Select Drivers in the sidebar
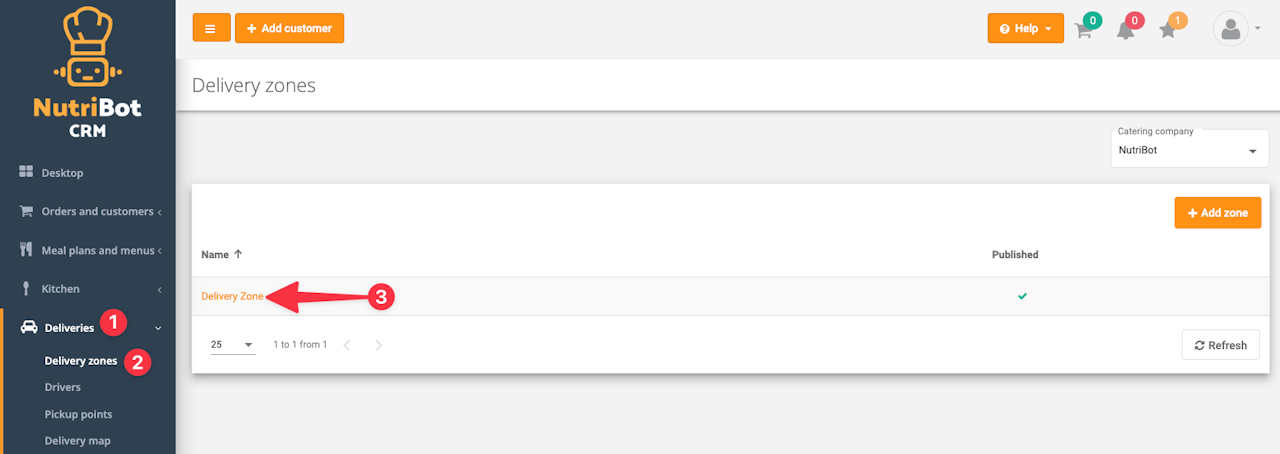Viewport: 1280px width, 454px height. tap(63, 387)
